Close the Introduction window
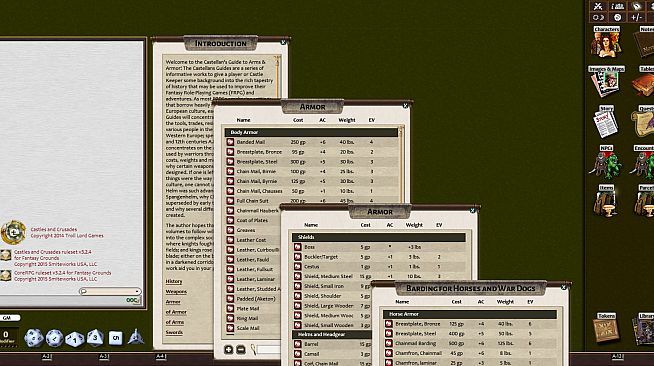 click(283, 43)
